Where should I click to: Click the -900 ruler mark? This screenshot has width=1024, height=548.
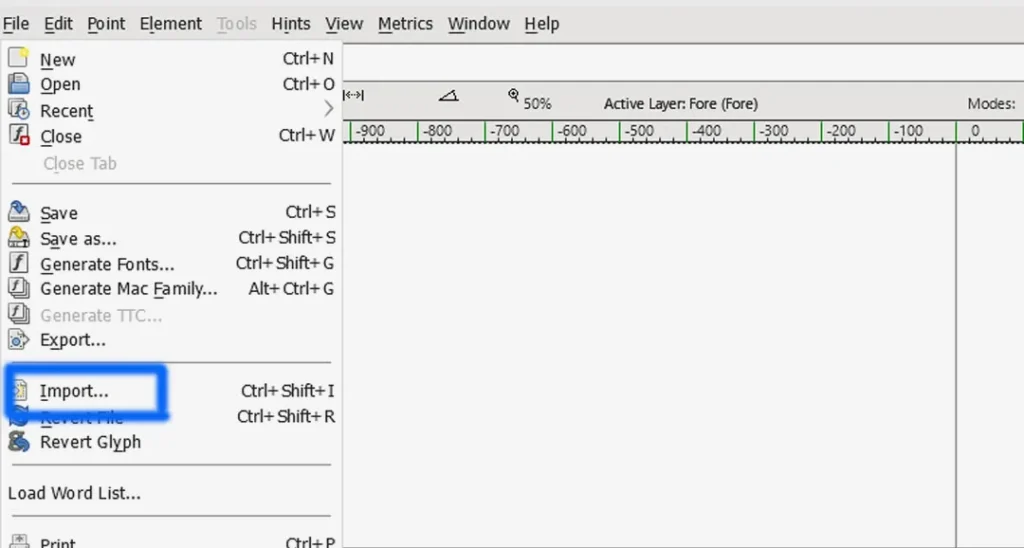pos(370,131)
